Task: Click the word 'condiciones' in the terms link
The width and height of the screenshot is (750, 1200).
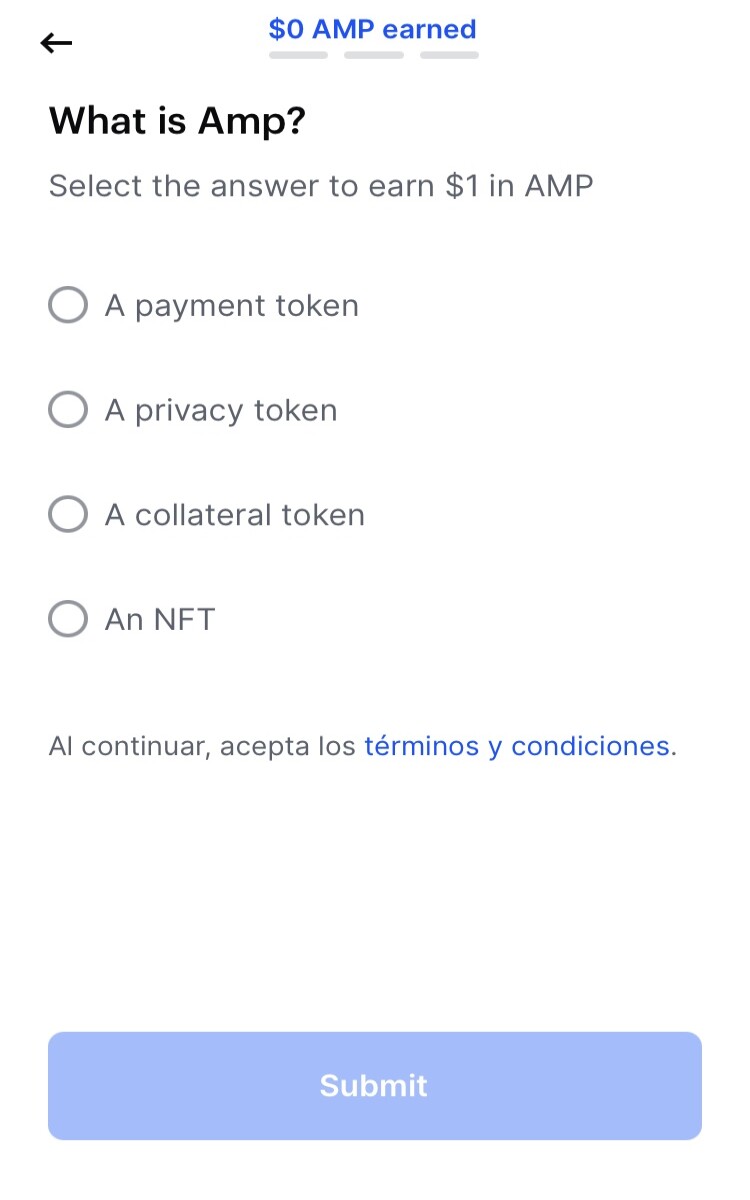Action: click(x=590, y=746)
